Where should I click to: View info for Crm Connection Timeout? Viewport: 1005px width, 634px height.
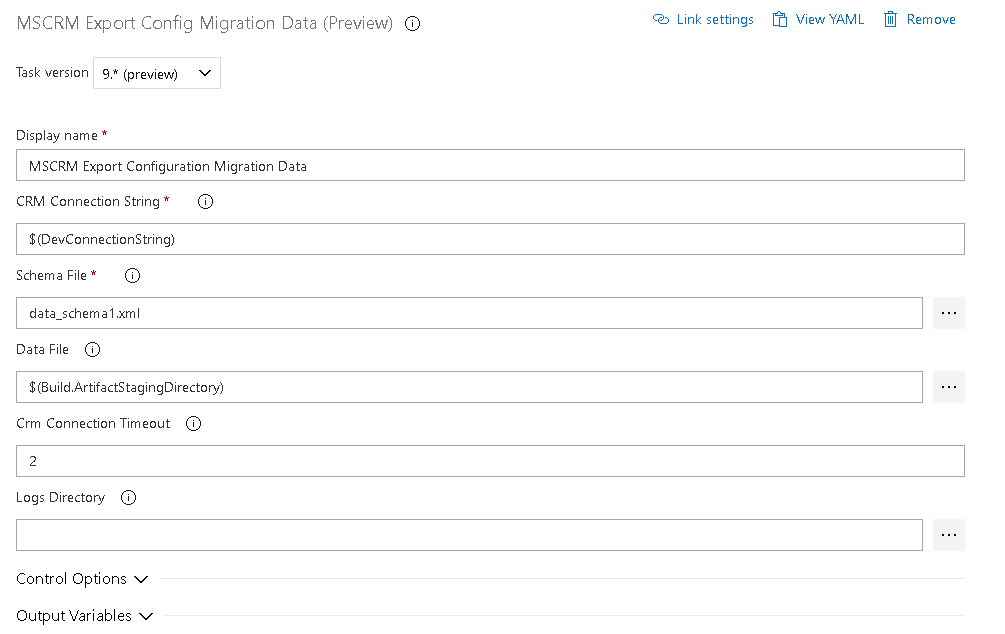[x=193, y=423]
